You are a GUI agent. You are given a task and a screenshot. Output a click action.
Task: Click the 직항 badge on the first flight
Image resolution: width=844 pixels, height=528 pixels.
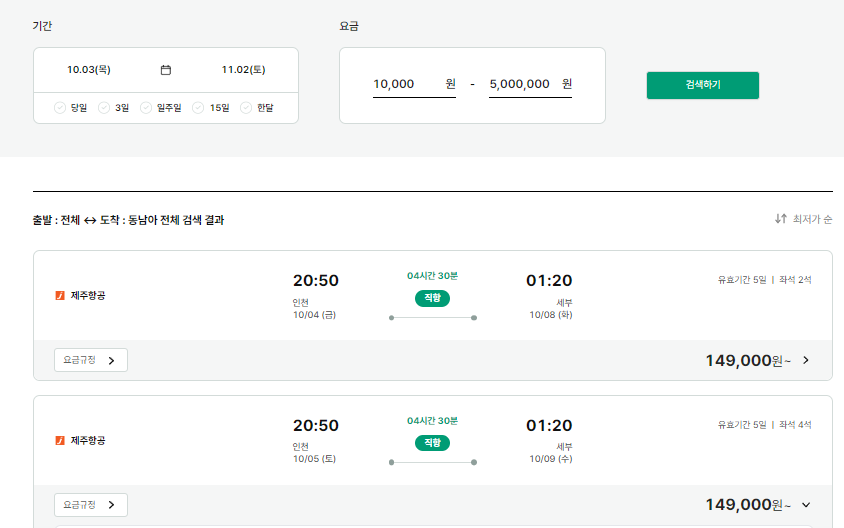pyautogui.click(x=432, y=298)
